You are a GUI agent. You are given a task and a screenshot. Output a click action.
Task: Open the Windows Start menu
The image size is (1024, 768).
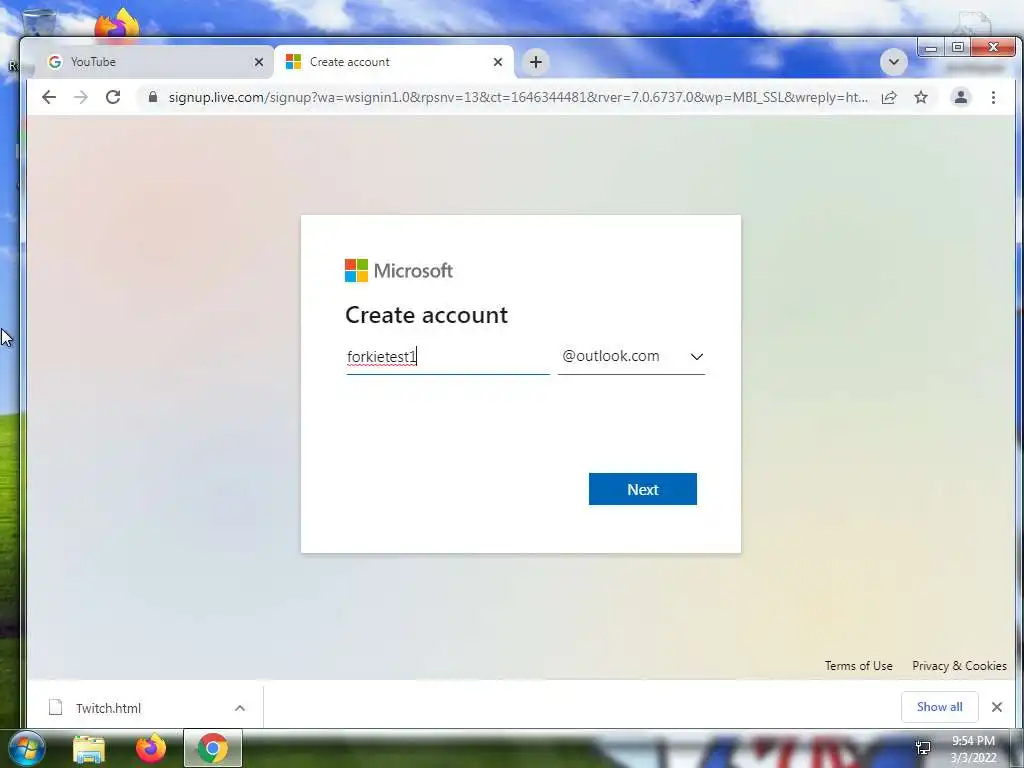[26, 748]
